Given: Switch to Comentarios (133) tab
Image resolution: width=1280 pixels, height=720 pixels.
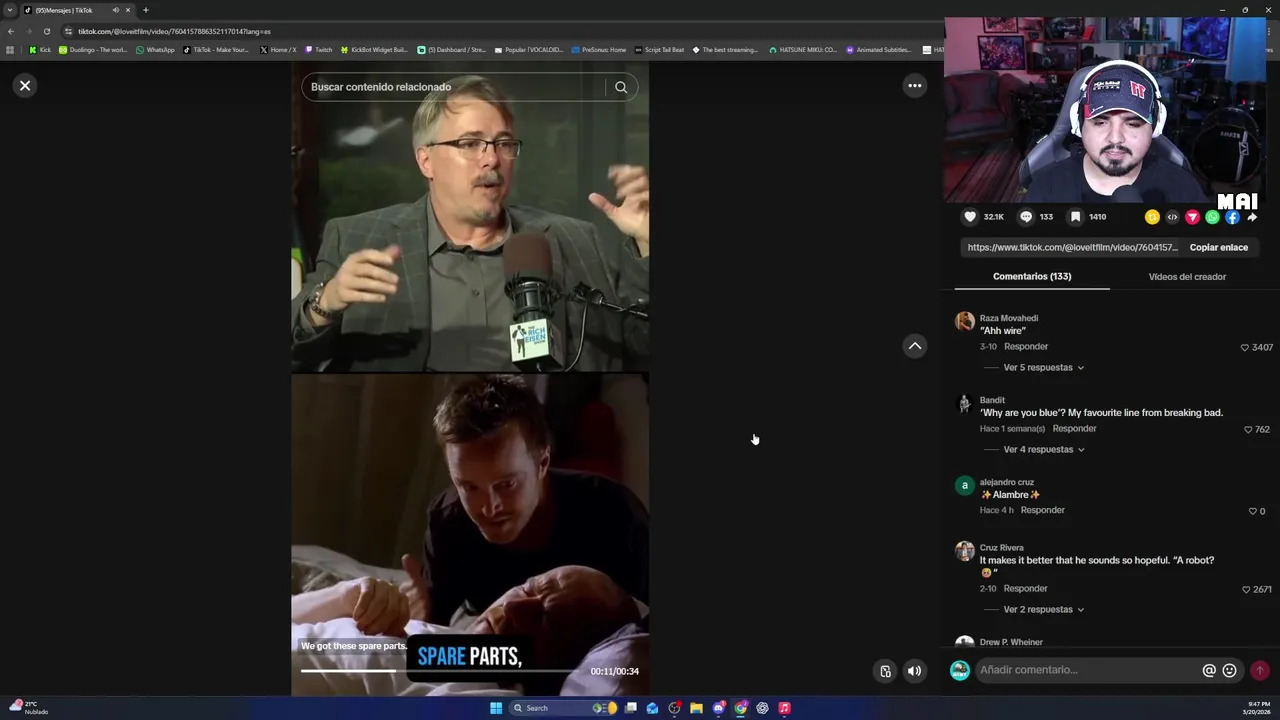Looking at the screenshot, I should (x=1032, y=277).
